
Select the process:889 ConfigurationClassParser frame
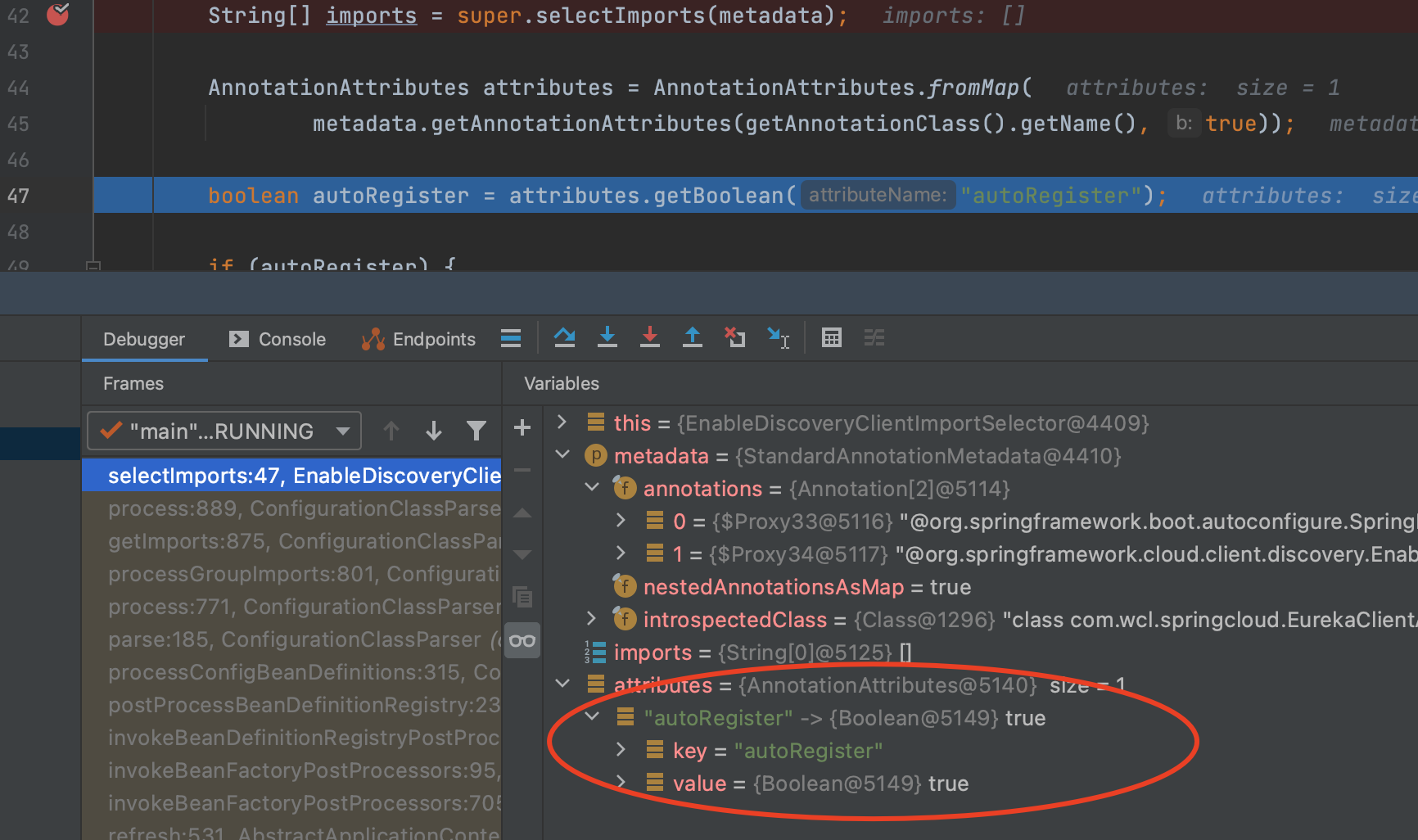click(x=291, y=508)
